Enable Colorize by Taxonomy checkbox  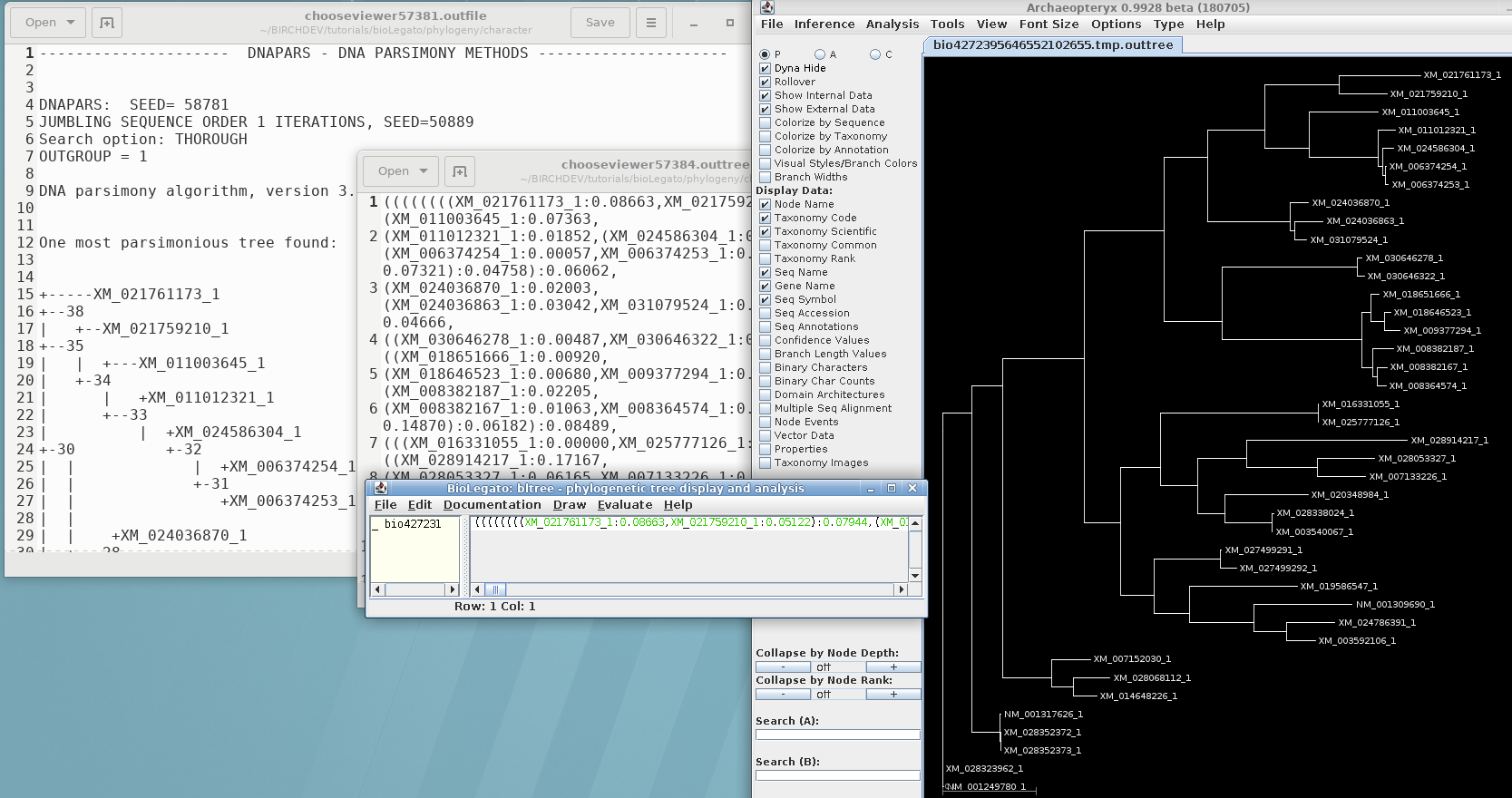coord(765,136)
